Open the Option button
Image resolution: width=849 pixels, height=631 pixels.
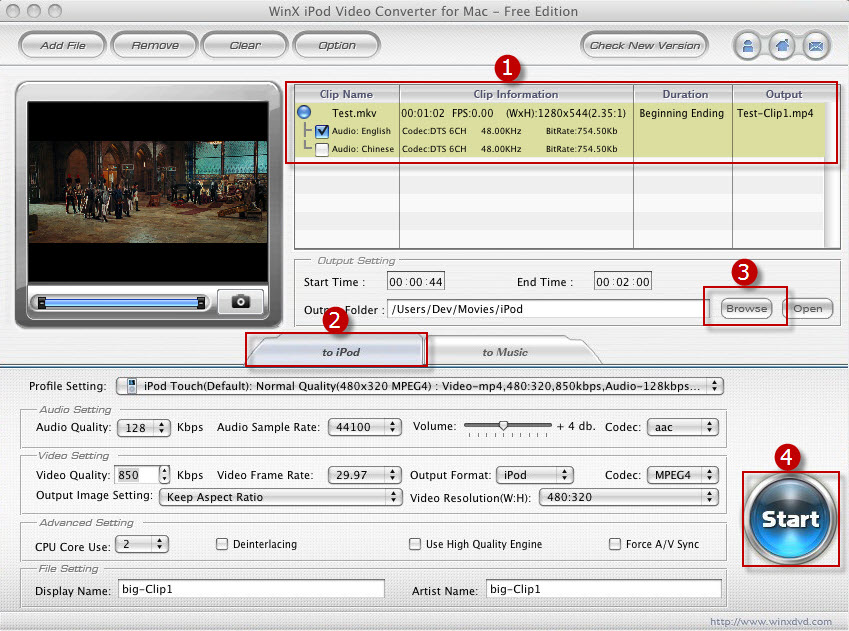[337, 45]
